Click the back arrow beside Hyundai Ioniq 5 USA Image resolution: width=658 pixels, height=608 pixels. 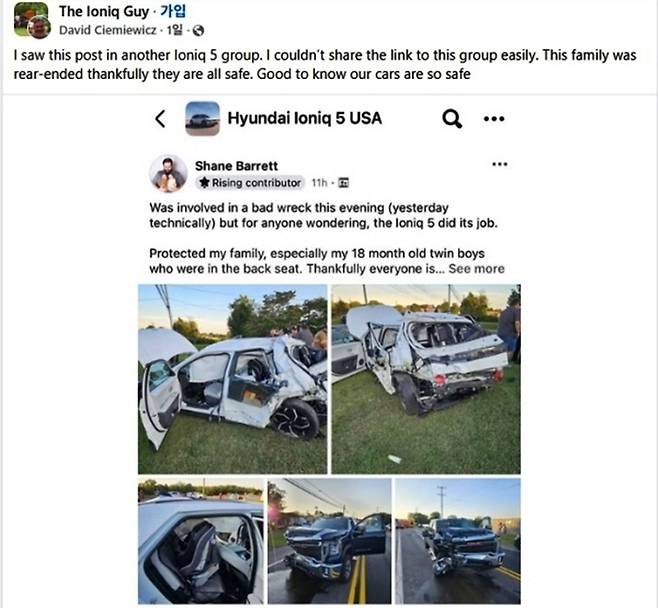point(160,119)
